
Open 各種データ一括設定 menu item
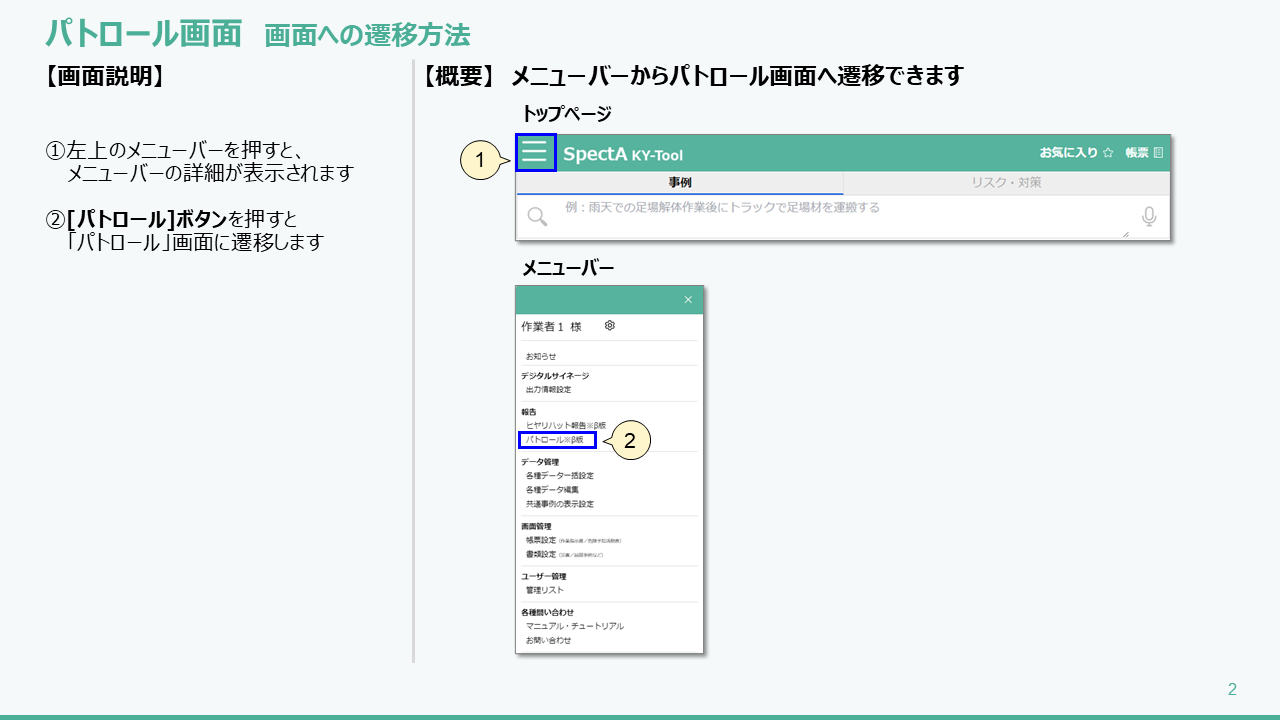pyautogui.click(x=559, y=476)
